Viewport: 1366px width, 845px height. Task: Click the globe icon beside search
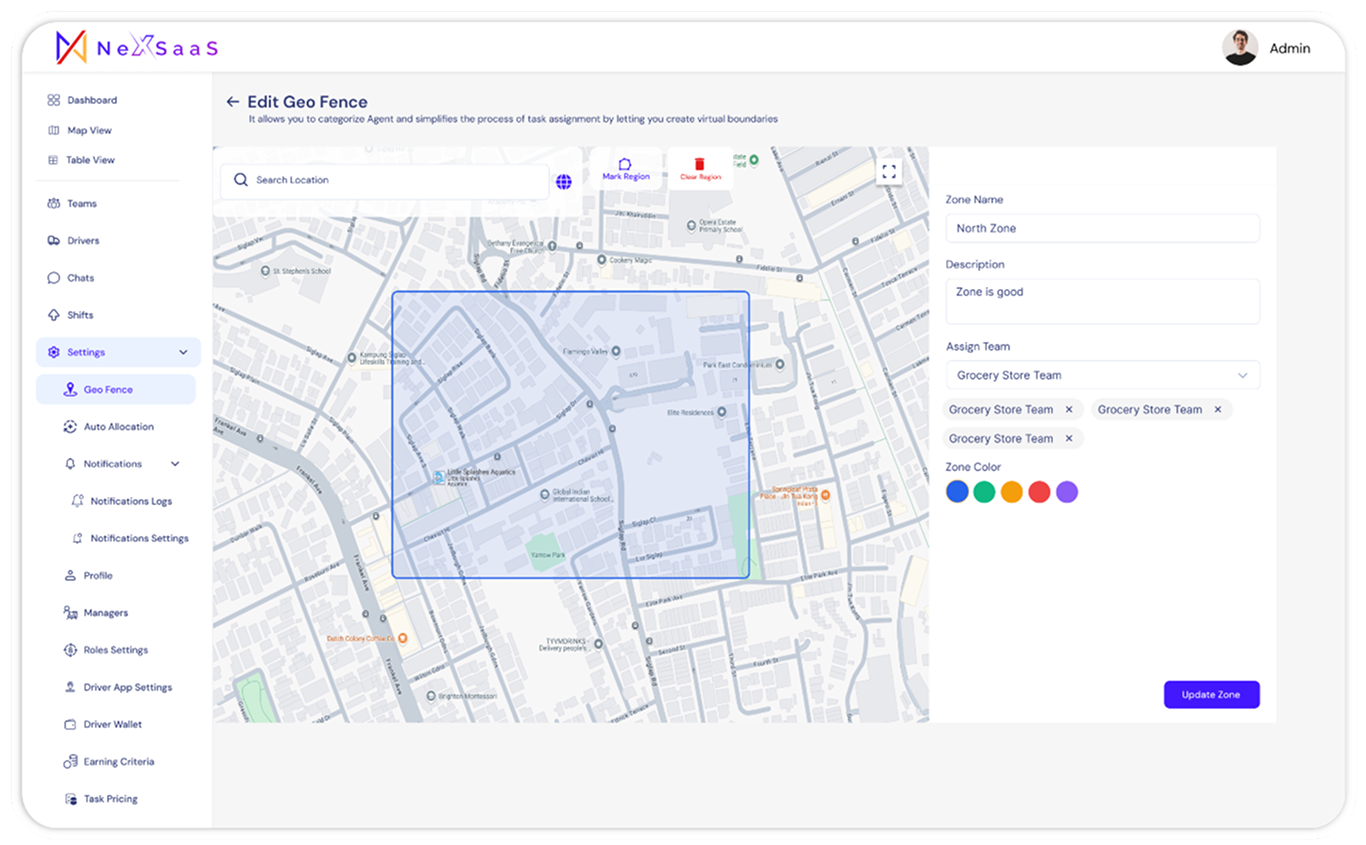(x=564, y=181)
